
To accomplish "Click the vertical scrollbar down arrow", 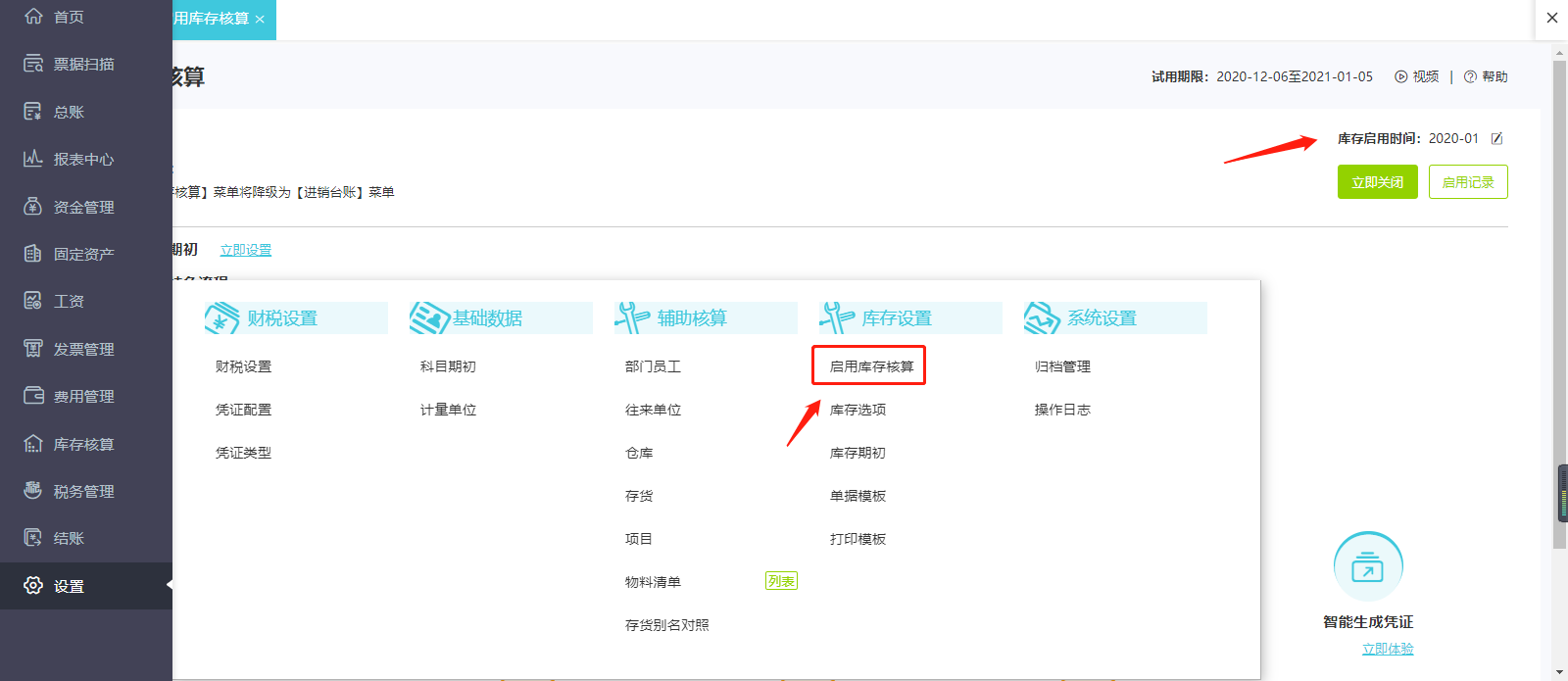I will [1559, 672].
